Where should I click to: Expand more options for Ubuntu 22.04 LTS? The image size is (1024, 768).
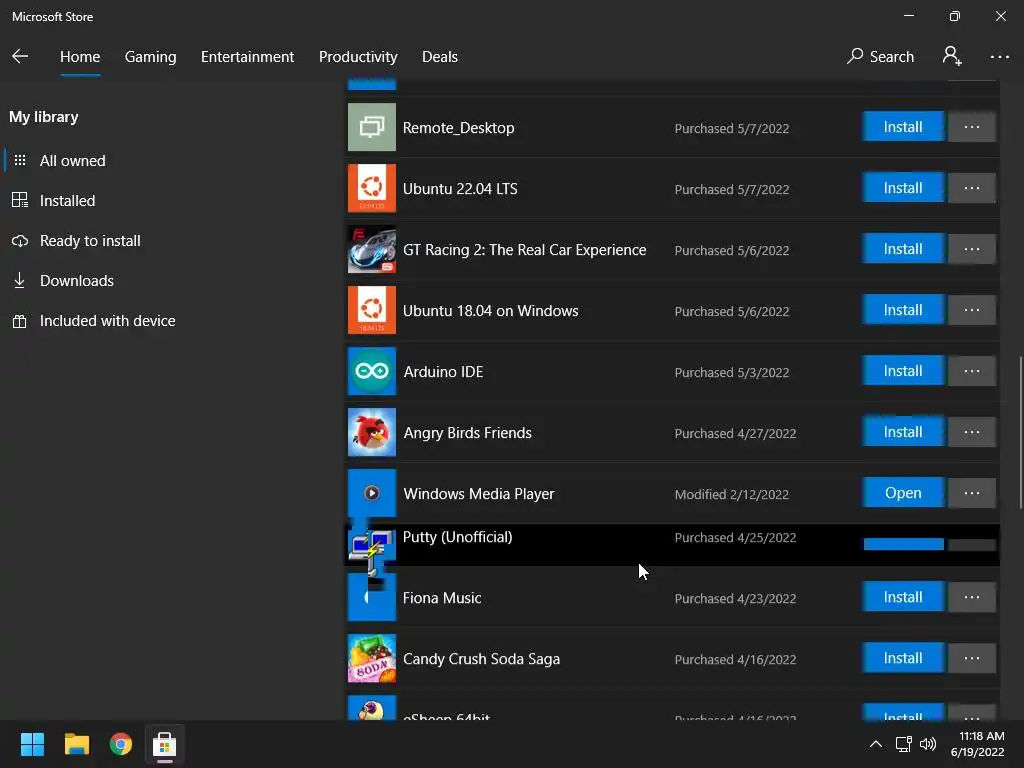[972, 188]
